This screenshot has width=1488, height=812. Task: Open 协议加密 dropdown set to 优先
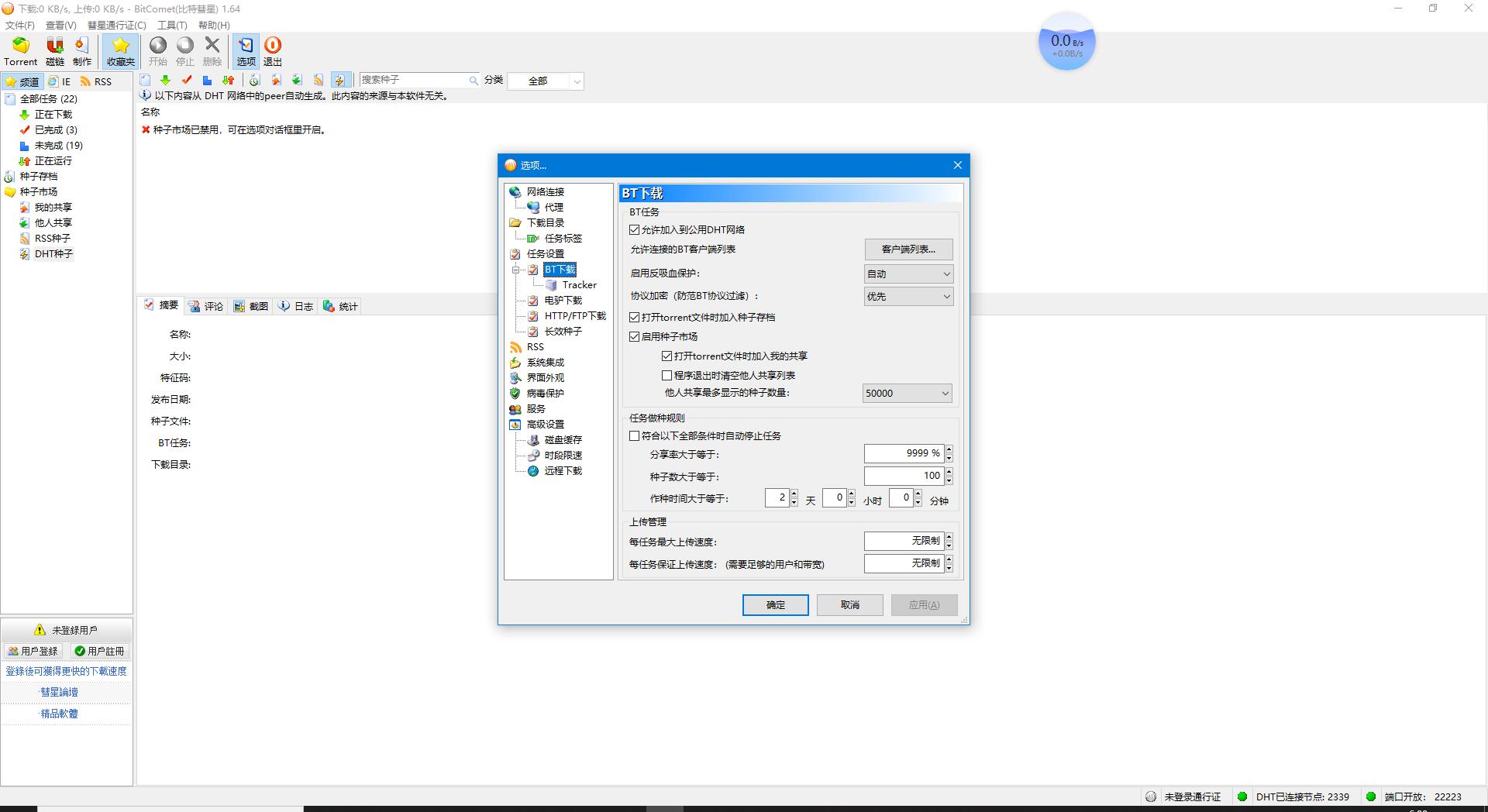(x=908, y=296)
